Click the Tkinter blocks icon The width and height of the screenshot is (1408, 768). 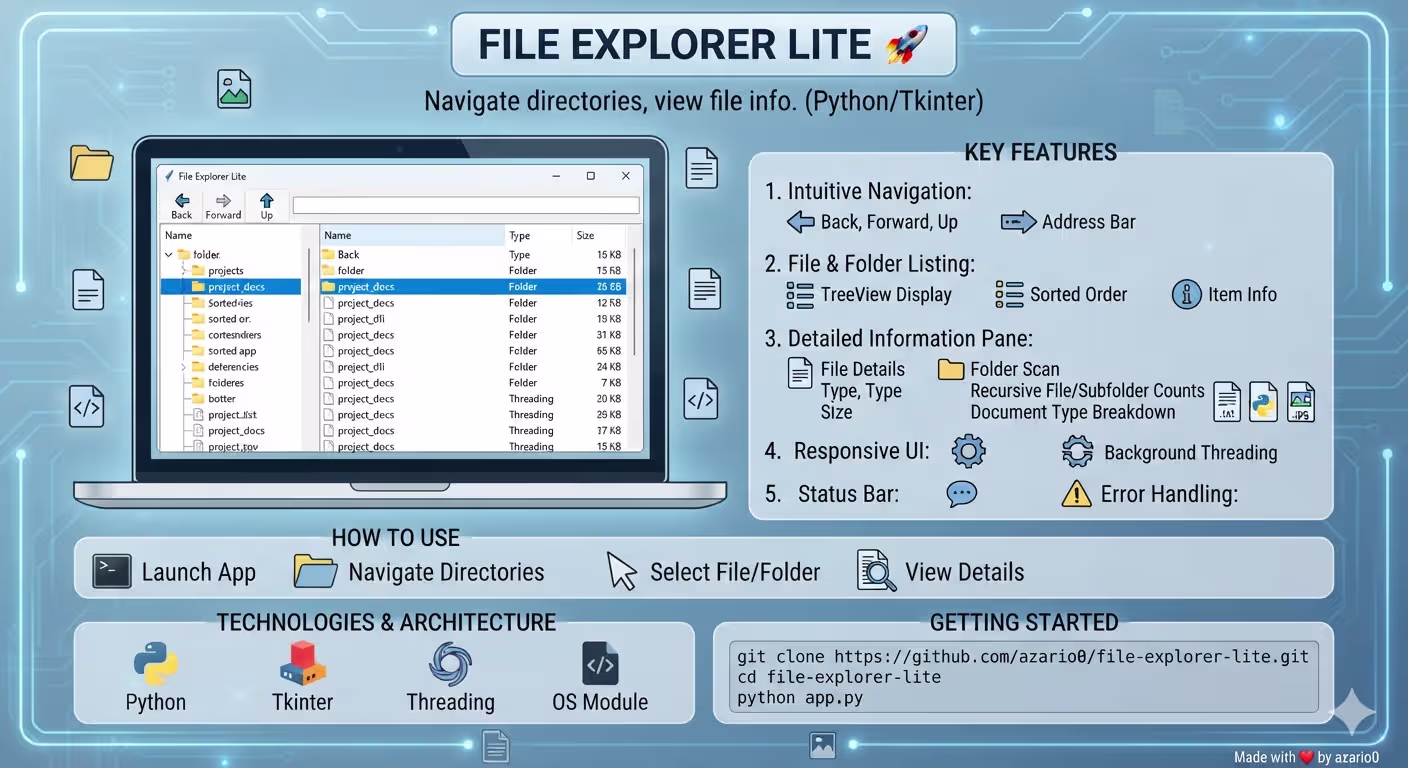[302, 663]
